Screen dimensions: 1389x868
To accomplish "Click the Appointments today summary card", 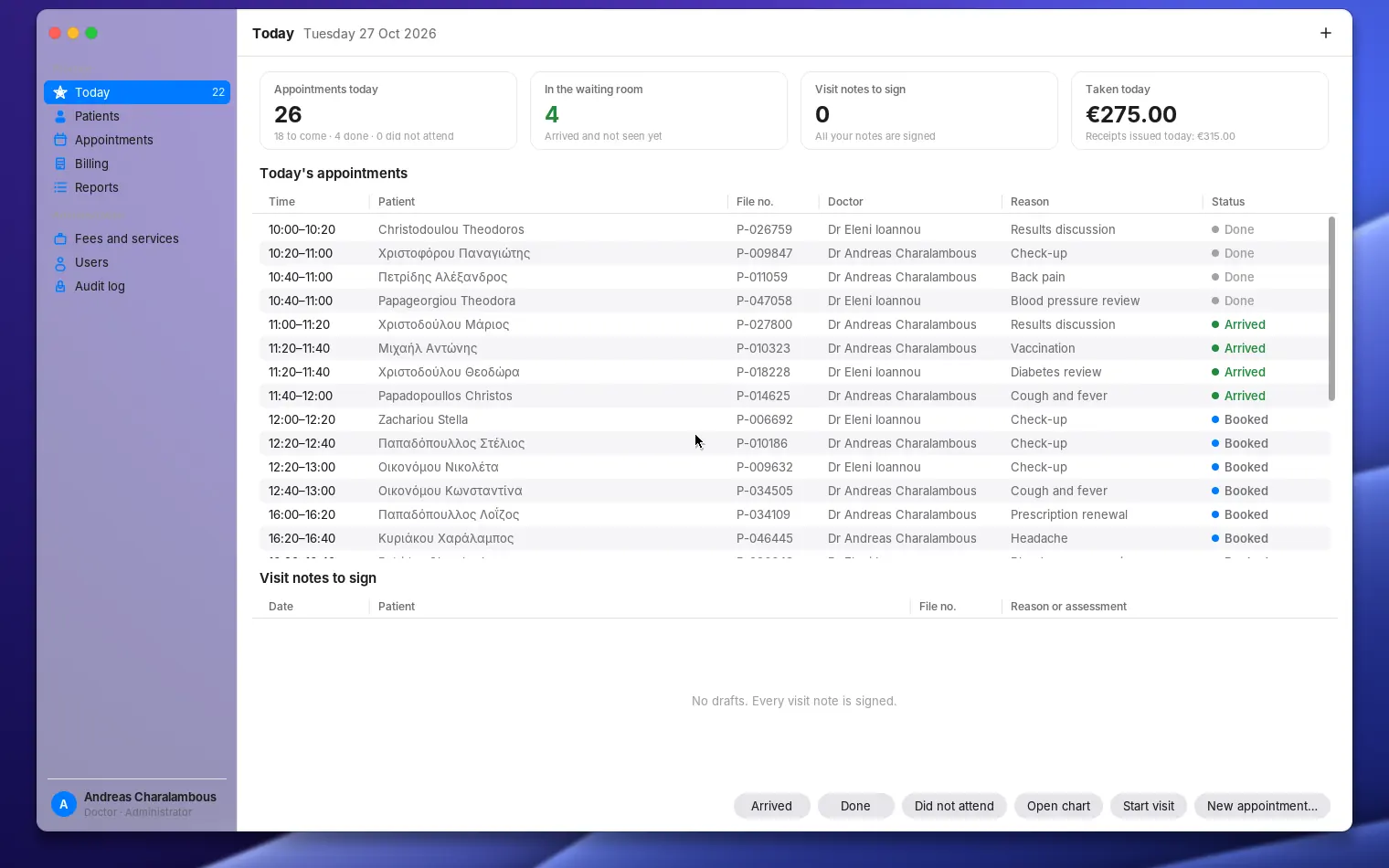I will [x=388, y=111].
